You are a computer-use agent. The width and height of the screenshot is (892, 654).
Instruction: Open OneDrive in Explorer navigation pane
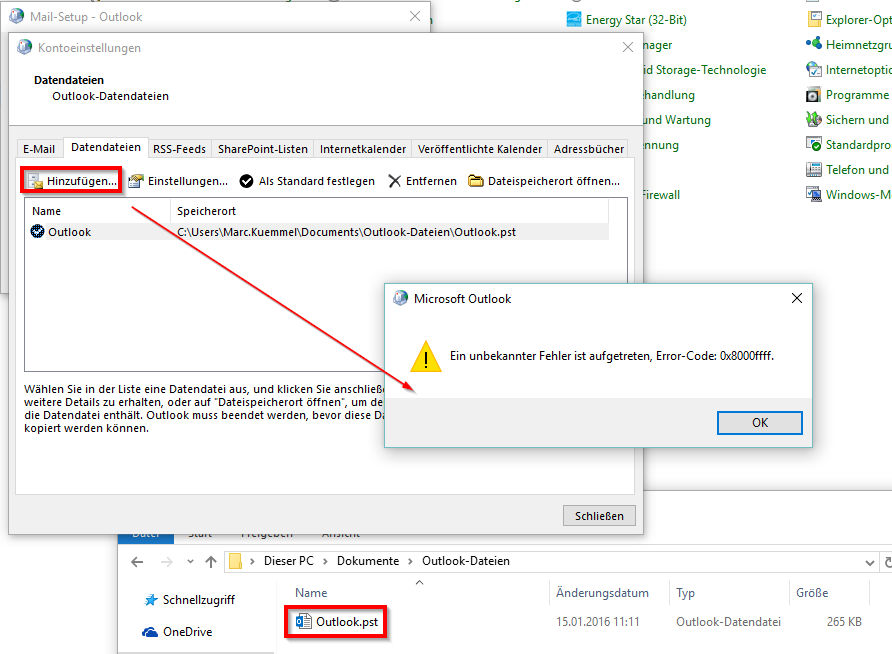coord(187,631)
